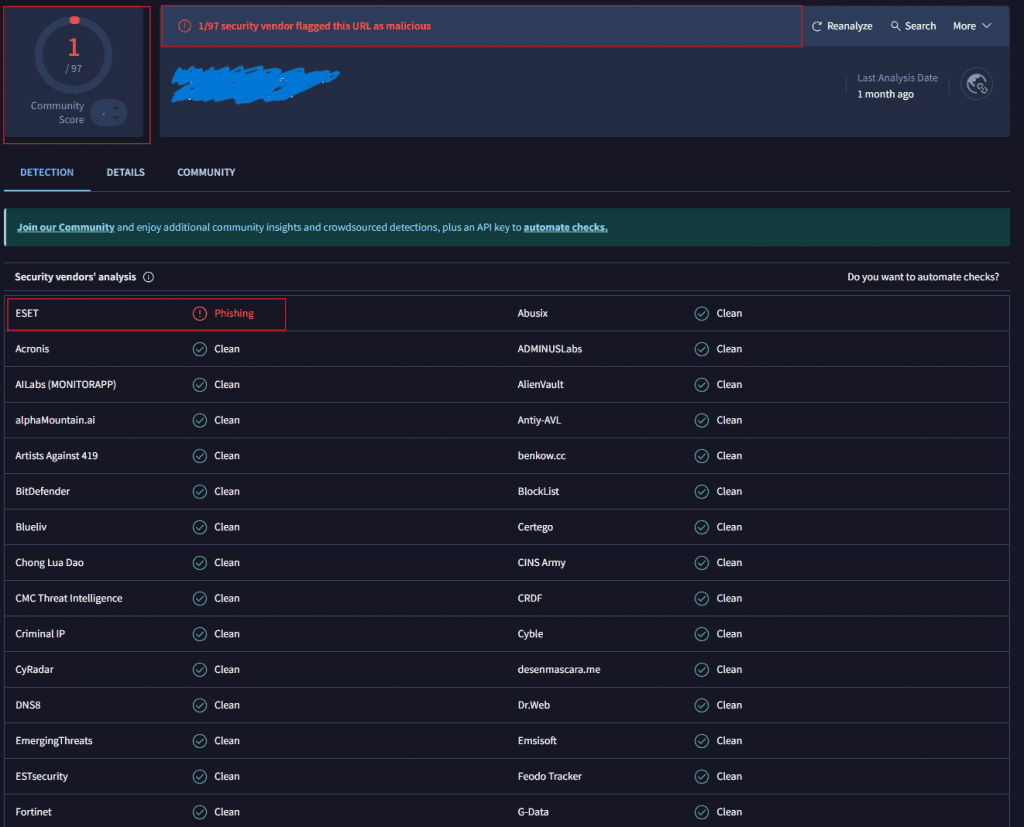Image resolution: width=1024 pixels, height=827 pixels.
Task: Click the Clean check icon for CyRadar
Action: click(200, 670)
